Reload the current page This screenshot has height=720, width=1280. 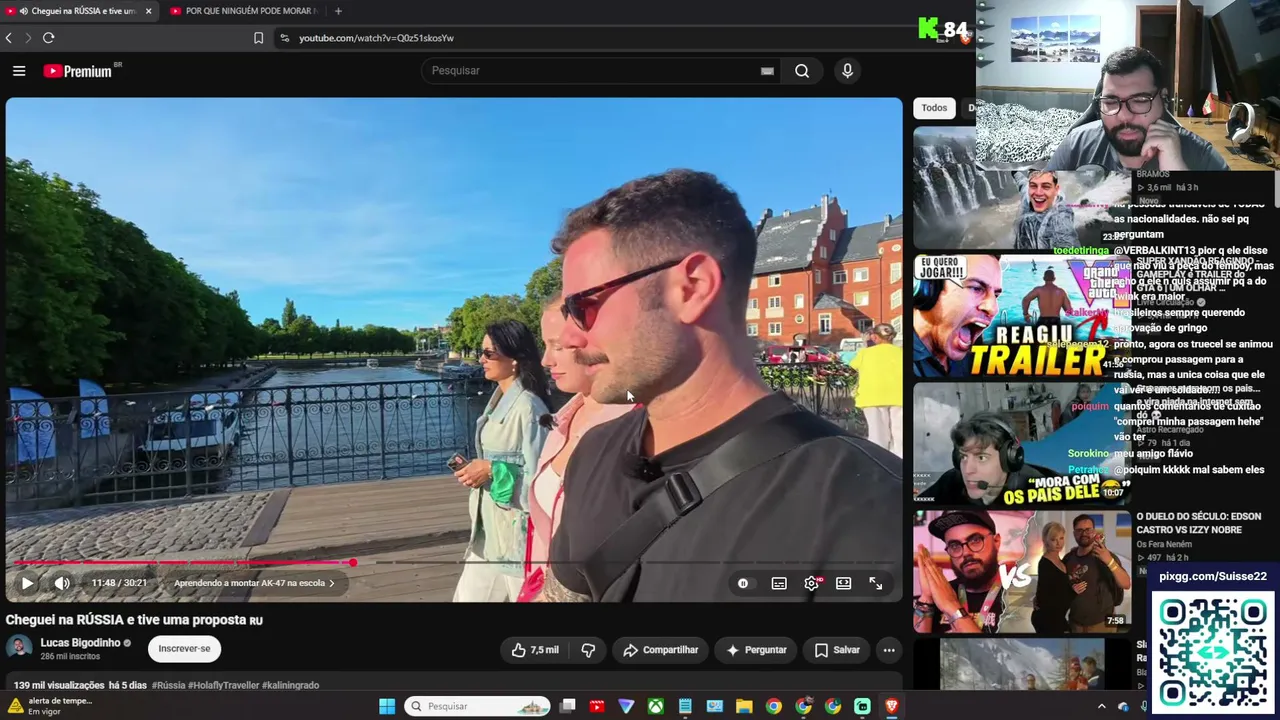point(48,38)
